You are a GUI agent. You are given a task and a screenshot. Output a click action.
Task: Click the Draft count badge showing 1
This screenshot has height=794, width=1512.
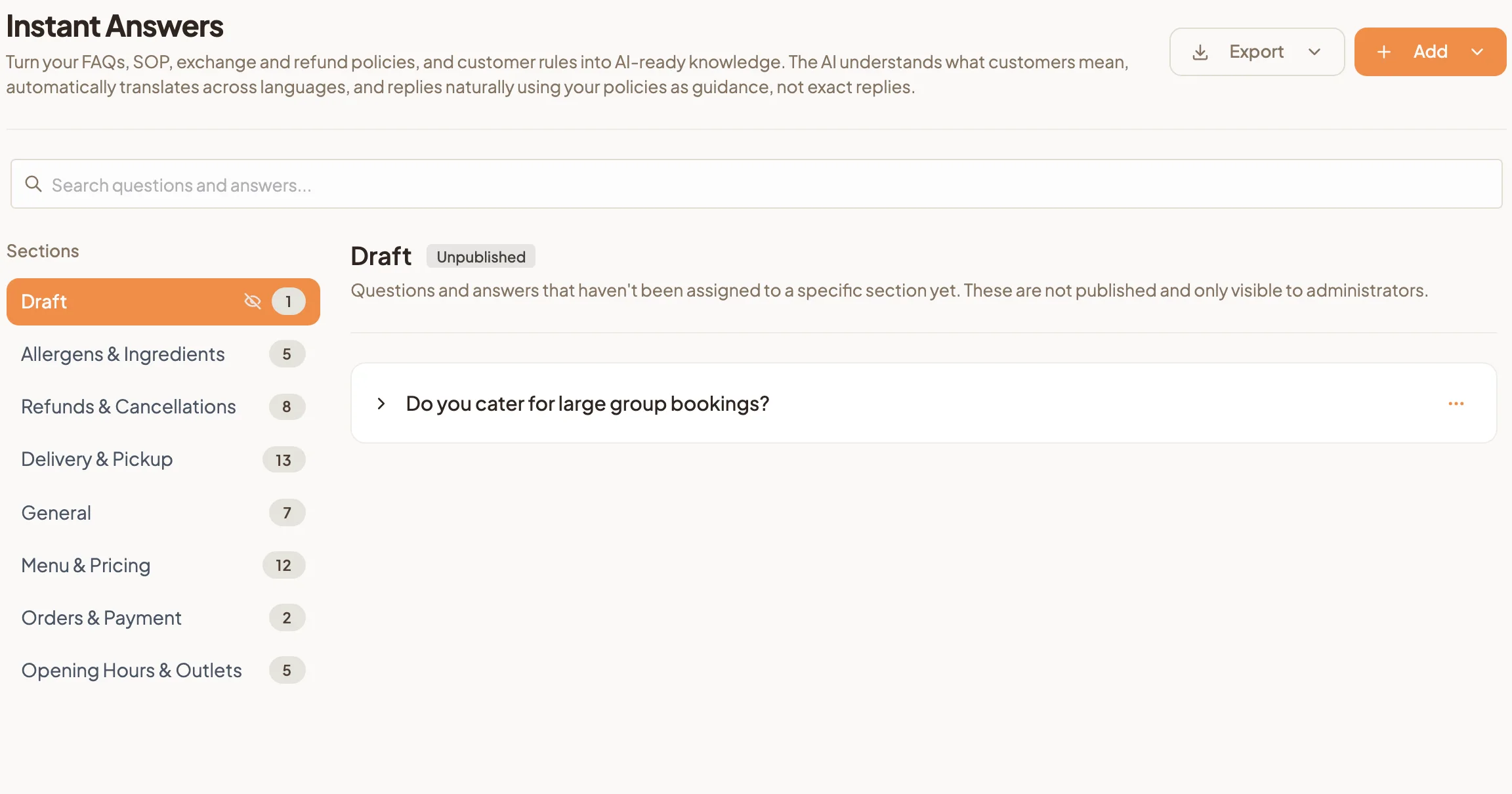click(289, 302)
